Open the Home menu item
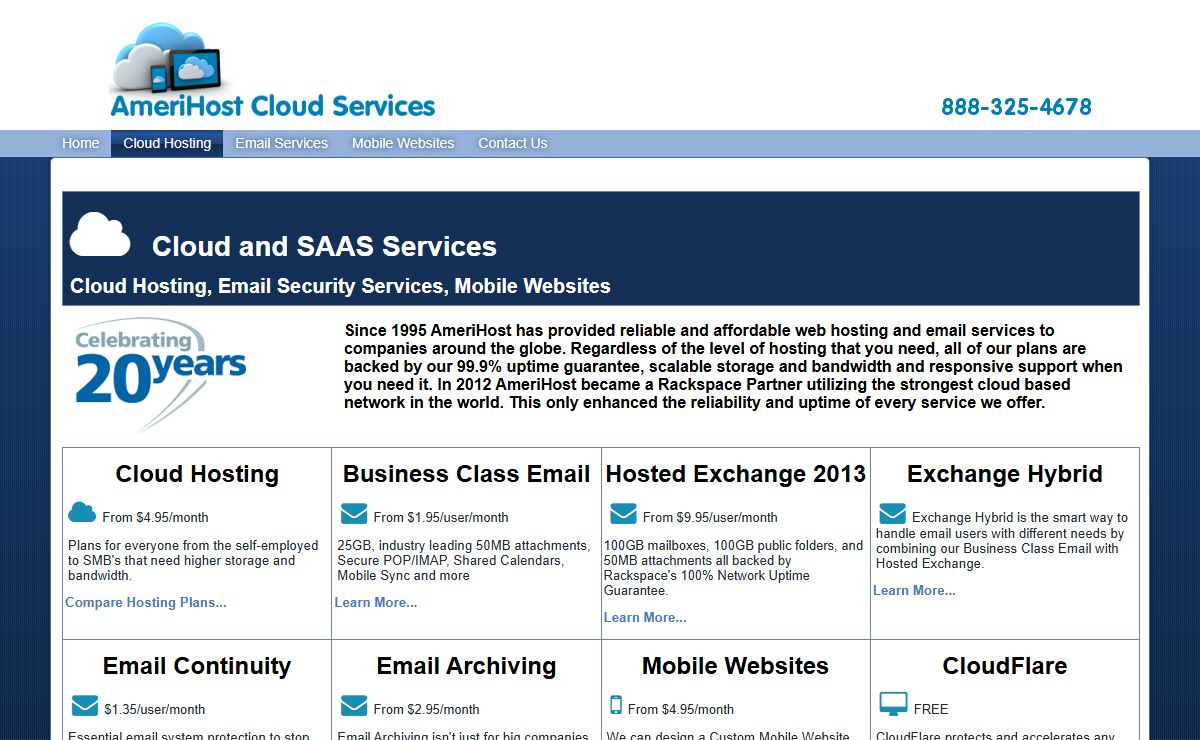1200x740 pixels. (x=80, y=143)
